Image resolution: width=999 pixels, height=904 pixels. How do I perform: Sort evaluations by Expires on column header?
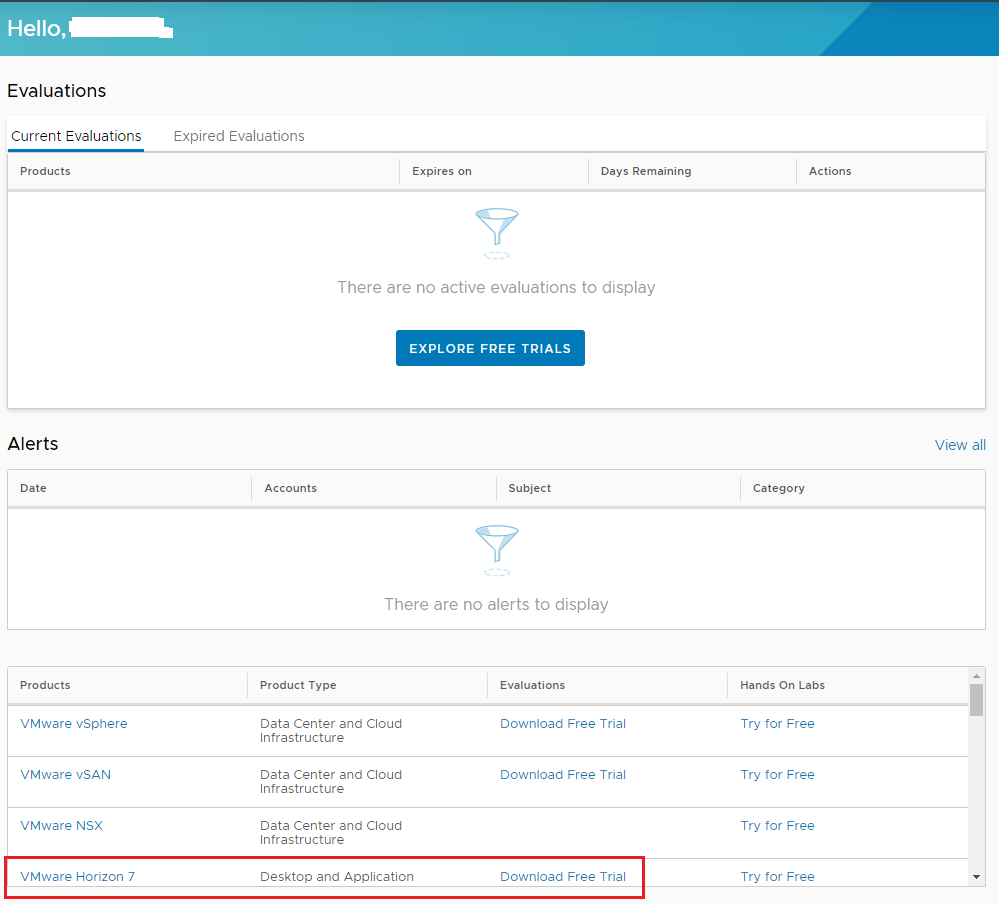point(442,171)
